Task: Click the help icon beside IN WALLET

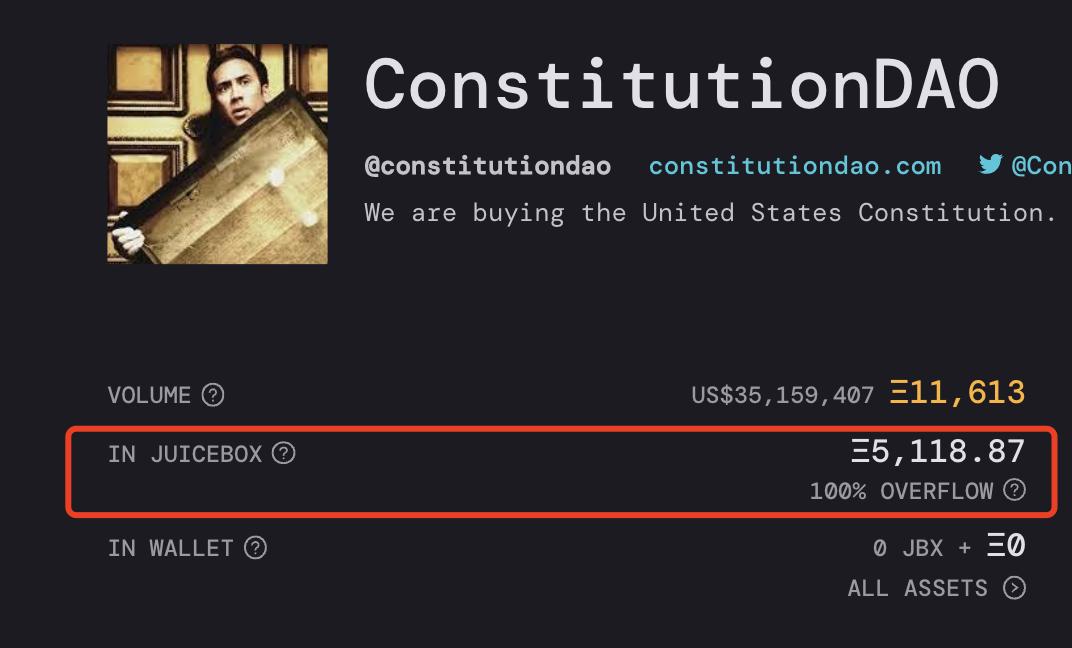Action: point(256,548)
